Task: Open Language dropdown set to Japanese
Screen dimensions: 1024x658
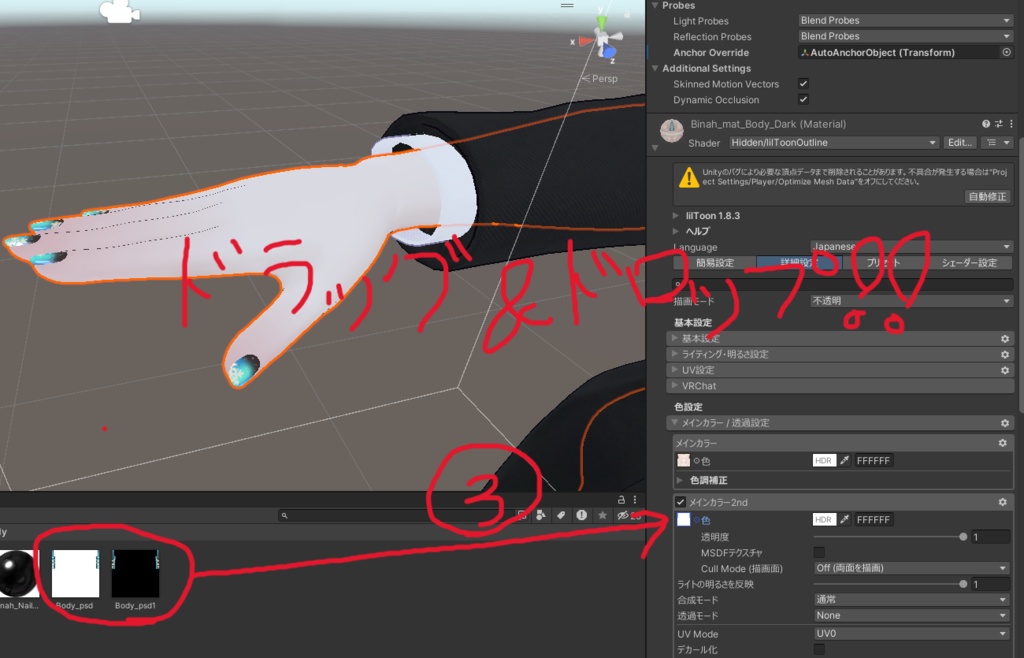Action: 911,247
